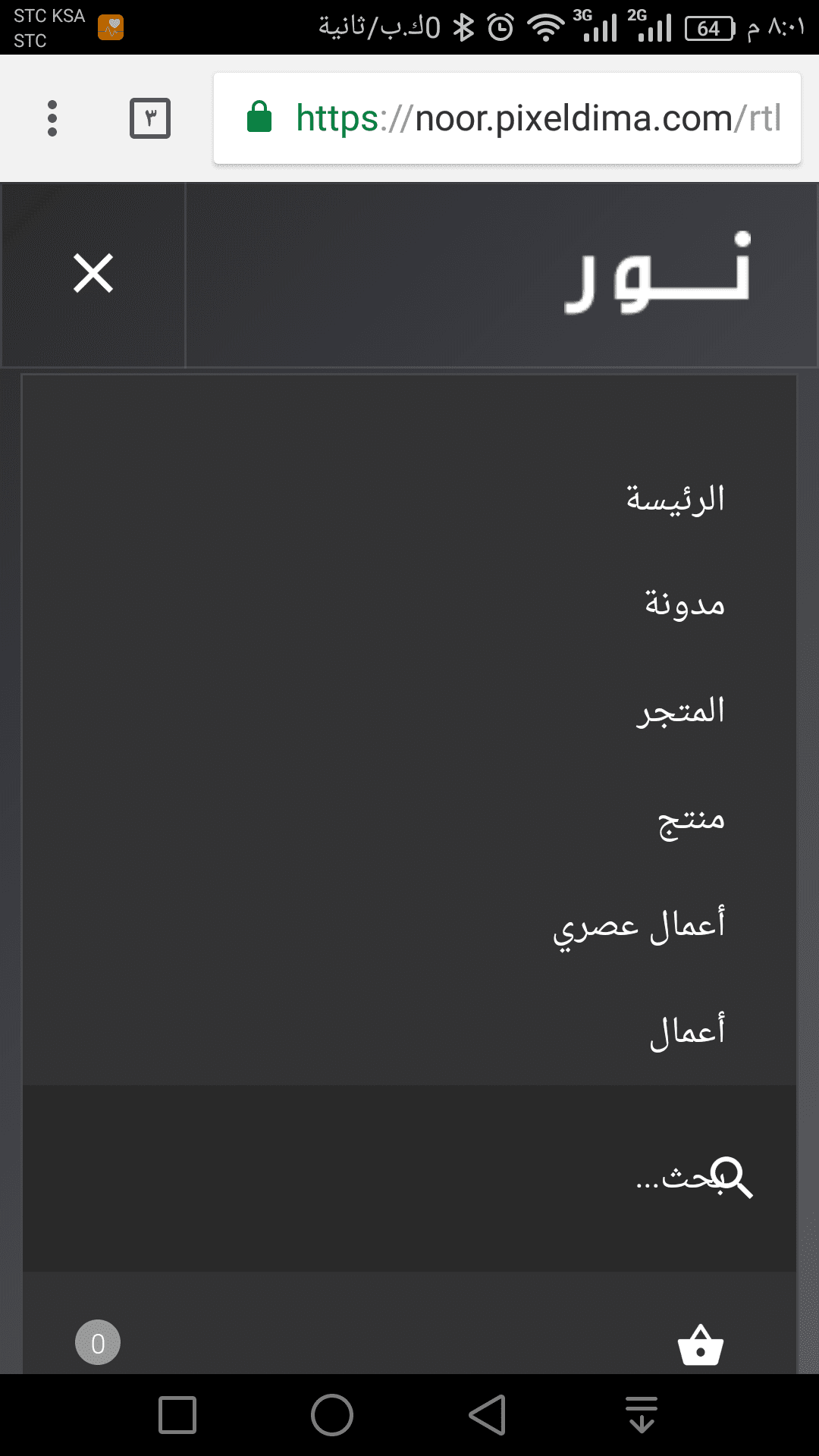The image size is (819, 1456).
Task: Select the الرئيسة menu item
Action: point(676,498)
